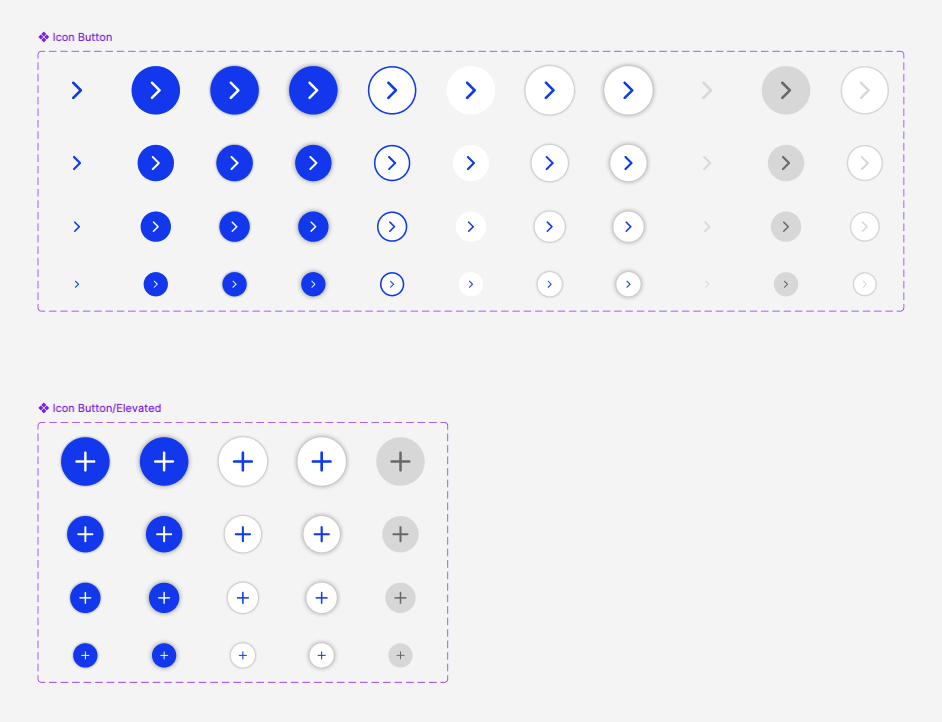Click the largest bare blue chevron without background
The image size is (942, 722).
[77, 91]
